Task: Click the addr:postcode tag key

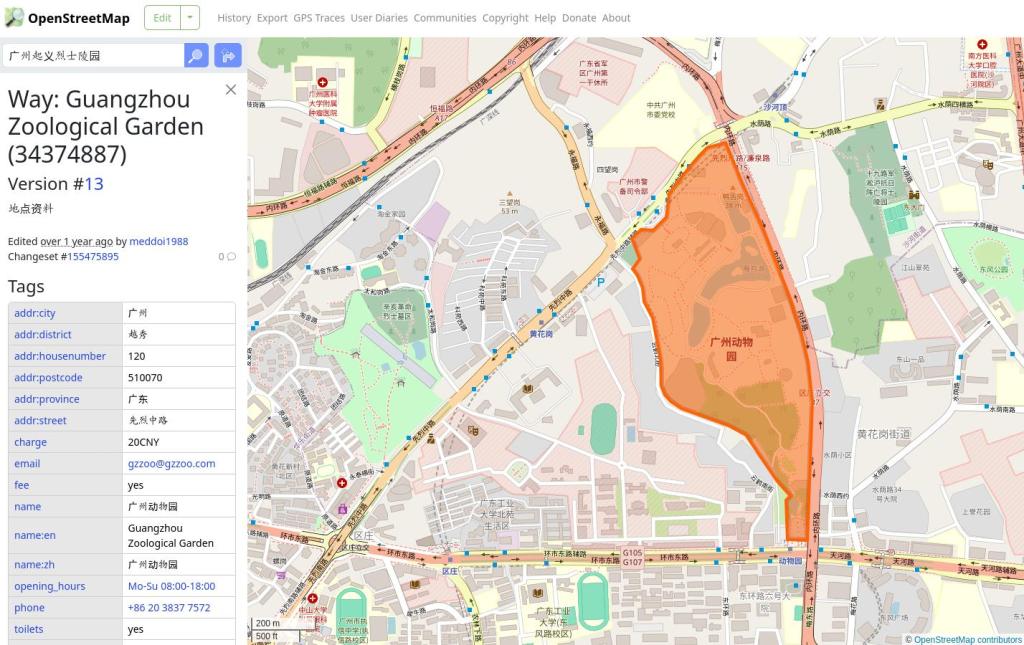Action: click(x=48, y=378)
